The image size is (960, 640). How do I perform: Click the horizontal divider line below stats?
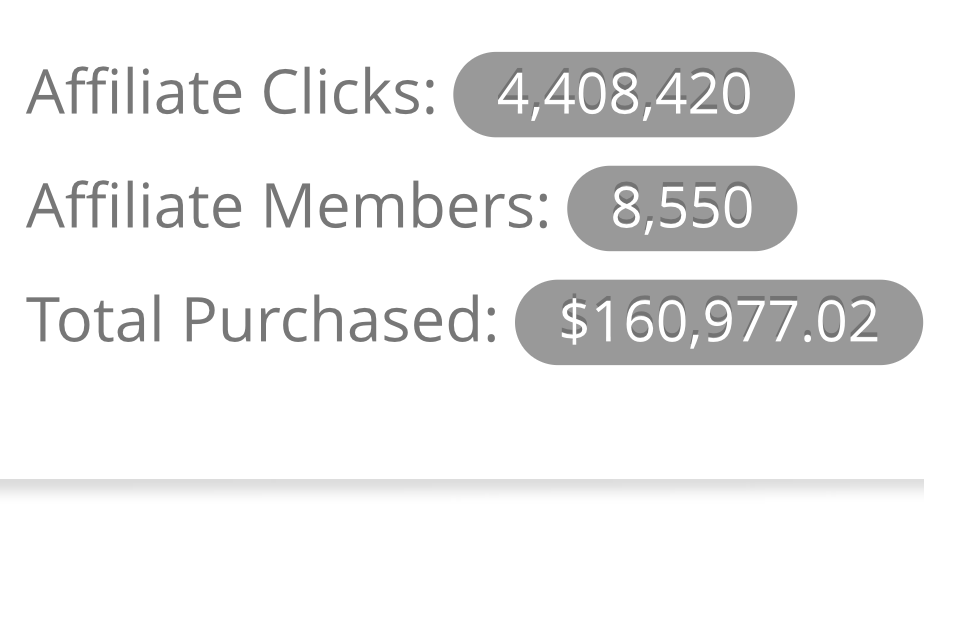pos(462,485)
